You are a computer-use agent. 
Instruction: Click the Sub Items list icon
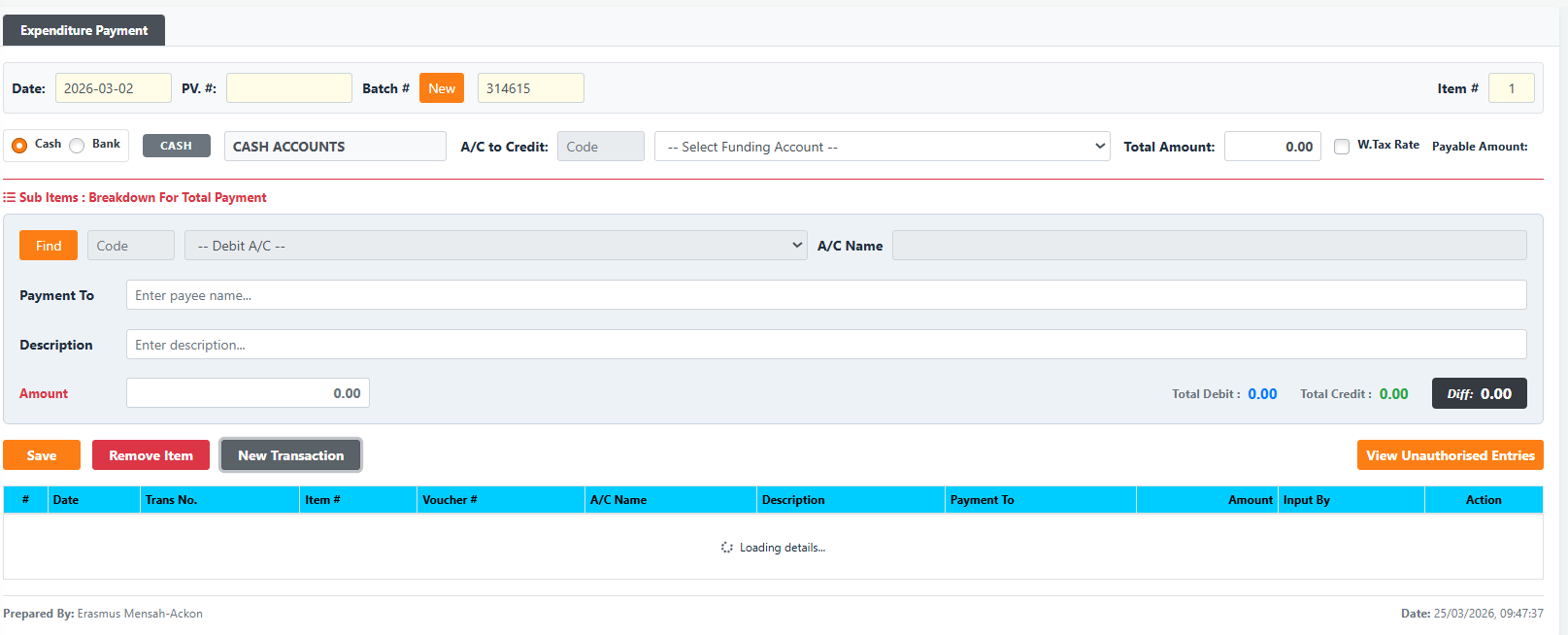[x=9, y=197]
